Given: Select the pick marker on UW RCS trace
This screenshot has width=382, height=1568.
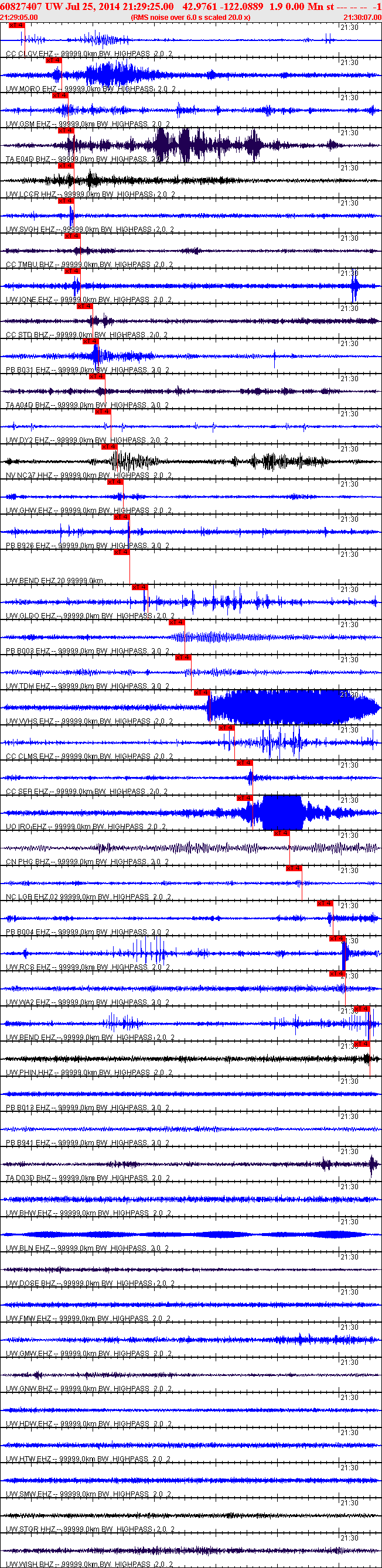Looking at the screenshot, I should pos(337,939).
